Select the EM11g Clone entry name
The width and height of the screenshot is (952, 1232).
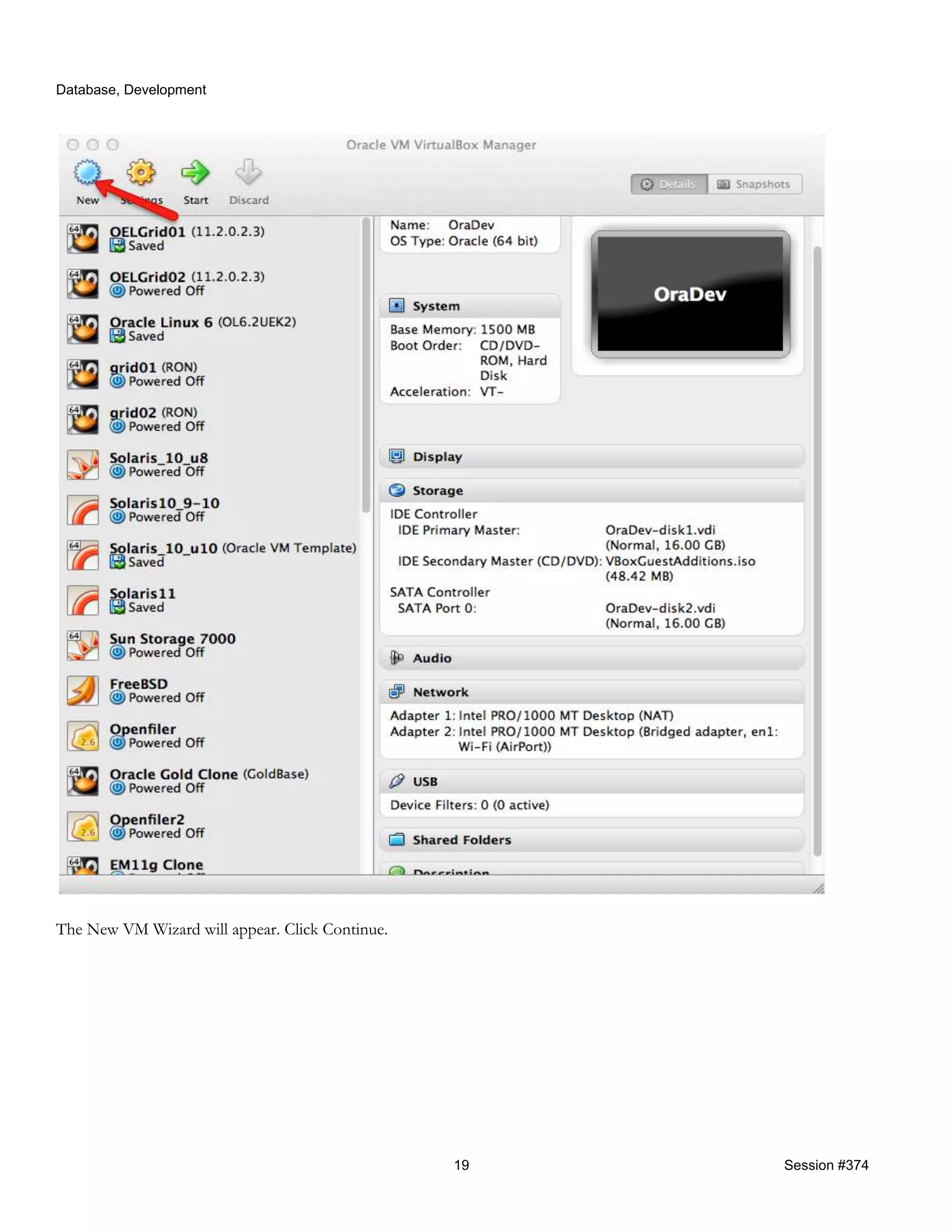[156, 864]
